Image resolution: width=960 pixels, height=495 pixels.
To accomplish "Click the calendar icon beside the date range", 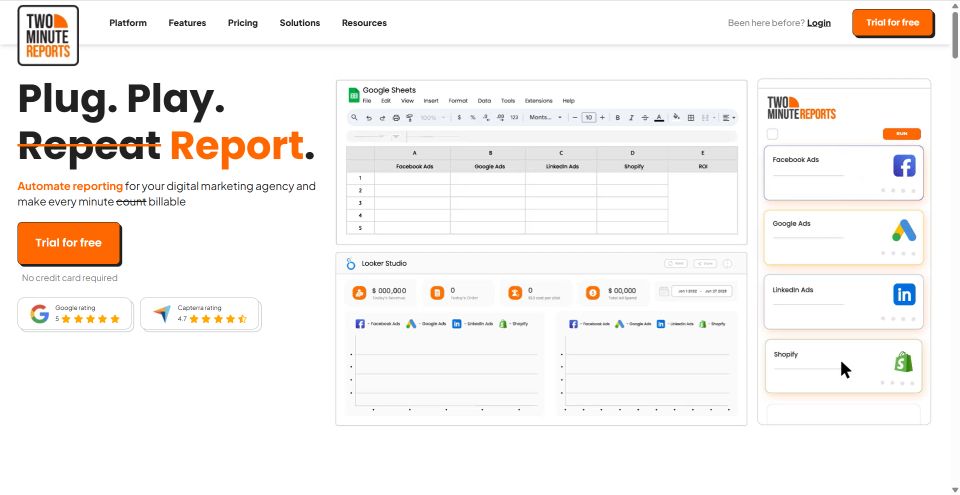I will tap(663, 292).
